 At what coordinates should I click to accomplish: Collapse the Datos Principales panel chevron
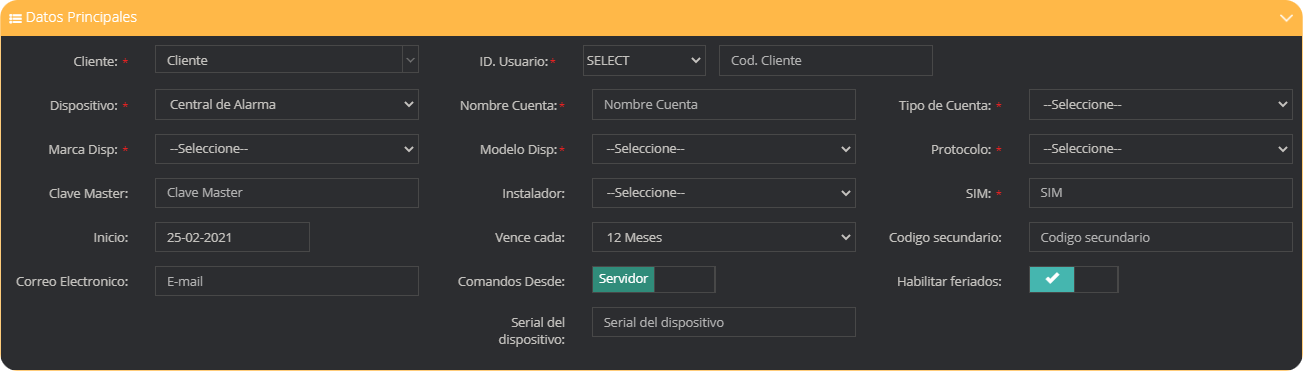(1286, 18)
